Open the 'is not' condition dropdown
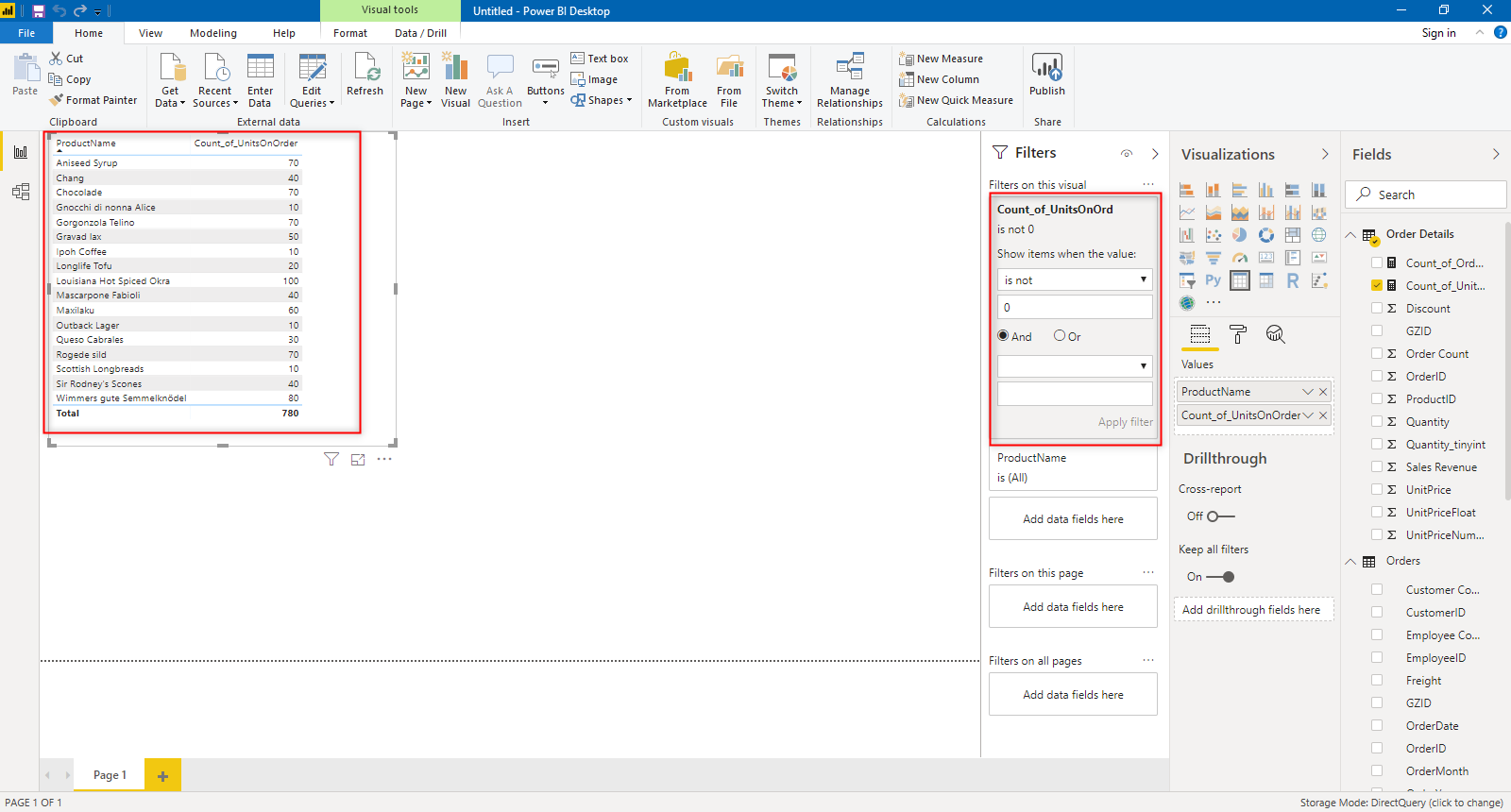Viewport: 1511px width, 812px height. [x=1075, y=279]
